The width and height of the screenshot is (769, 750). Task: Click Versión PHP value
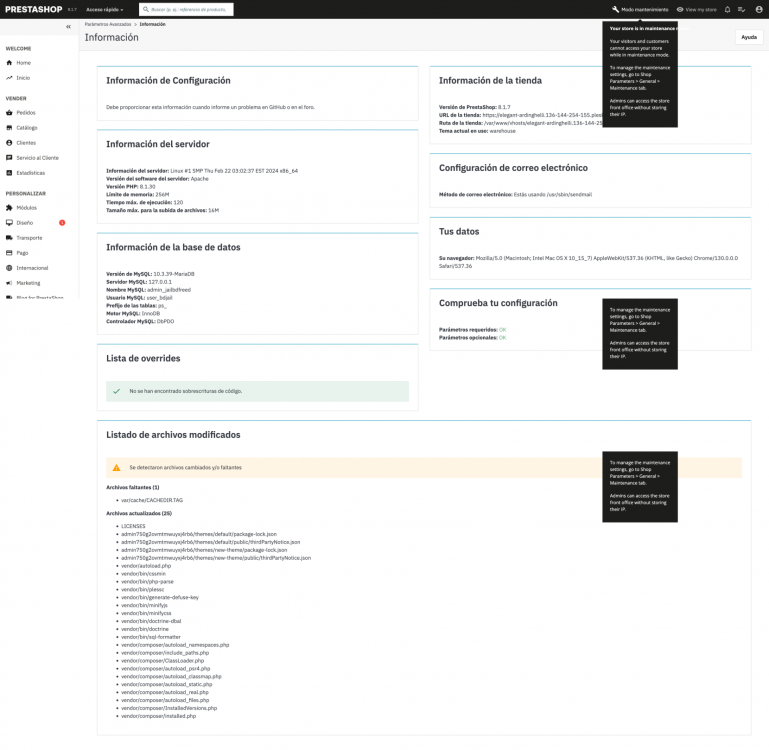(148, 187)
